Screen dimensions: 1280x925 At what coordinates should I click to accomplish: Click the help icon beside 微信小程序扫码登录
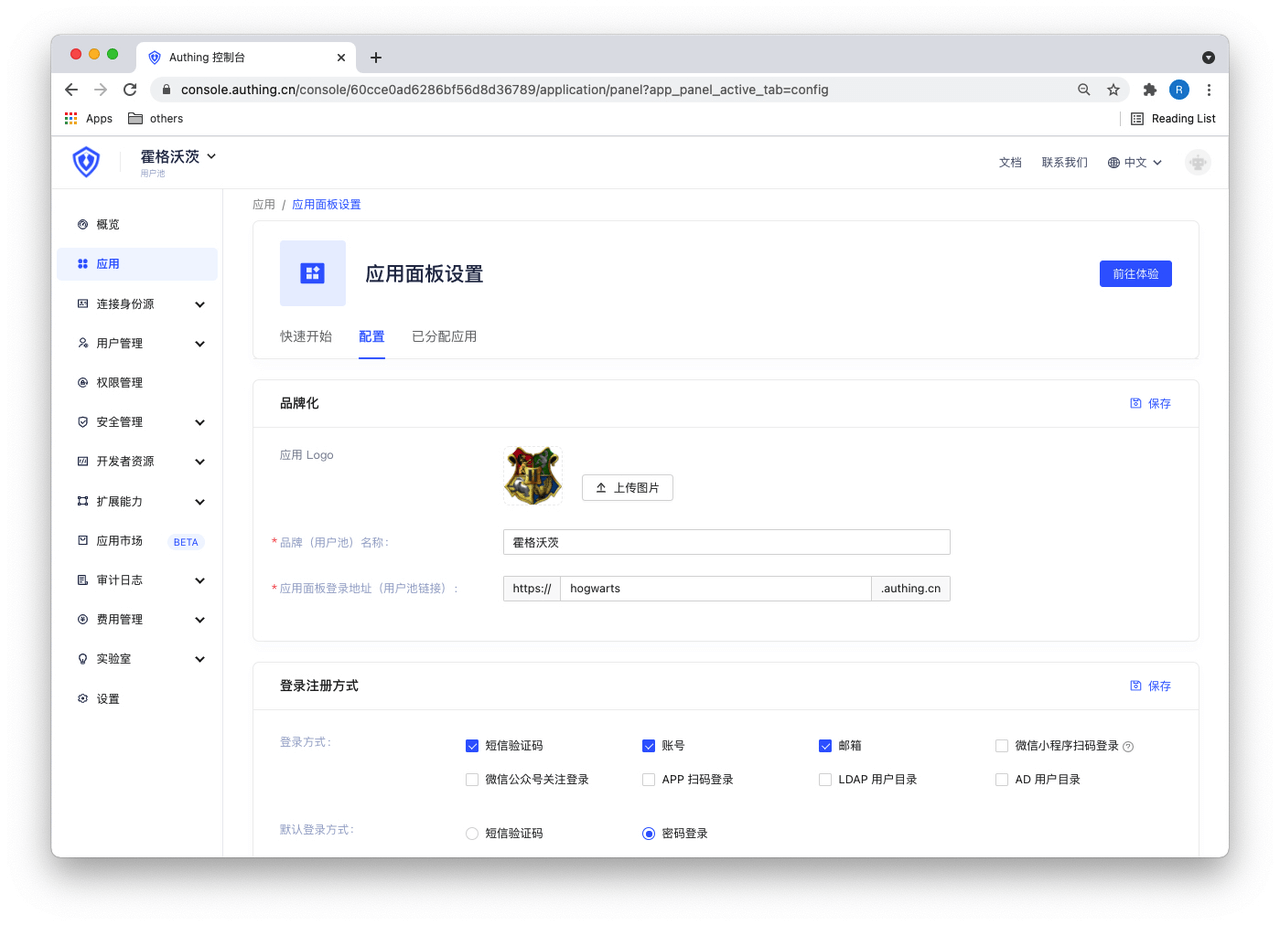(1128, 746)
